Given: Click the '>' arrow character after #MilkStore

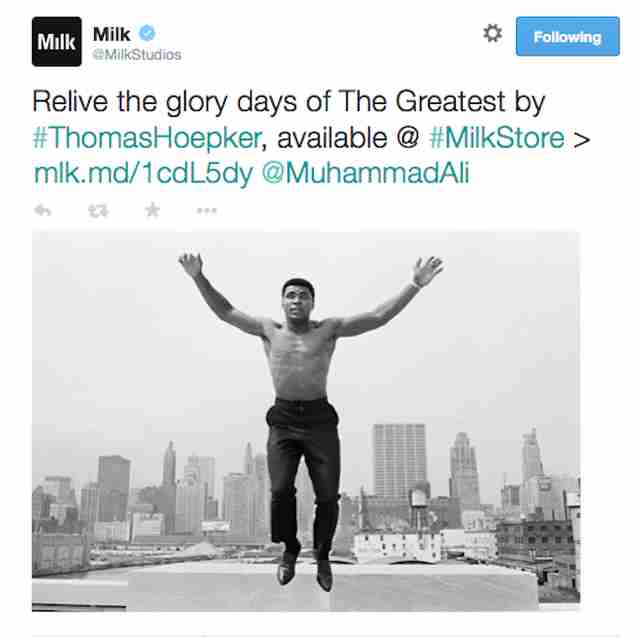Looking at the screenshot, I should 581,140.
